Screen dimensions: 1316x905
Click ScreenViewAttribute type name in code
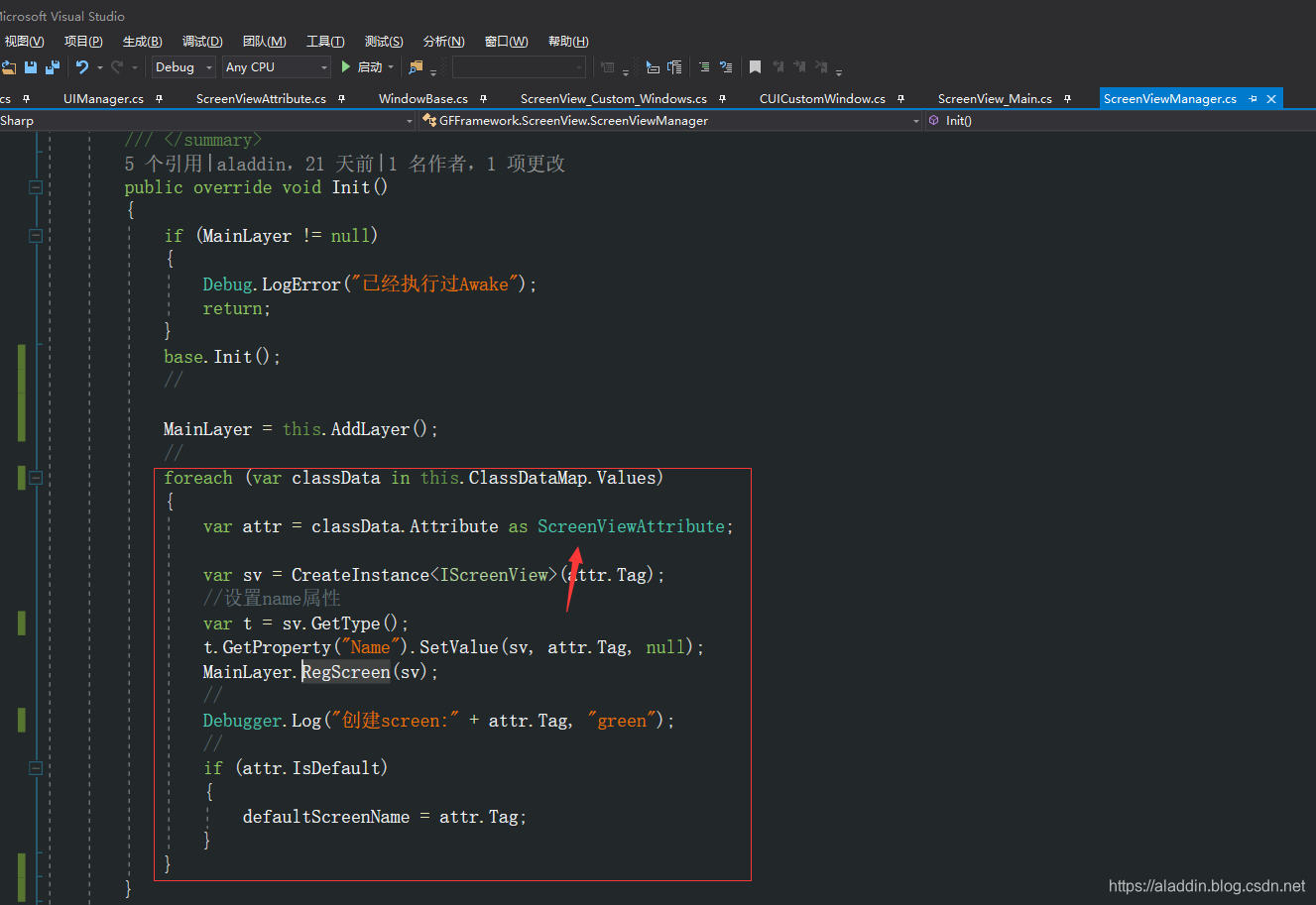(x=632, y=526)
